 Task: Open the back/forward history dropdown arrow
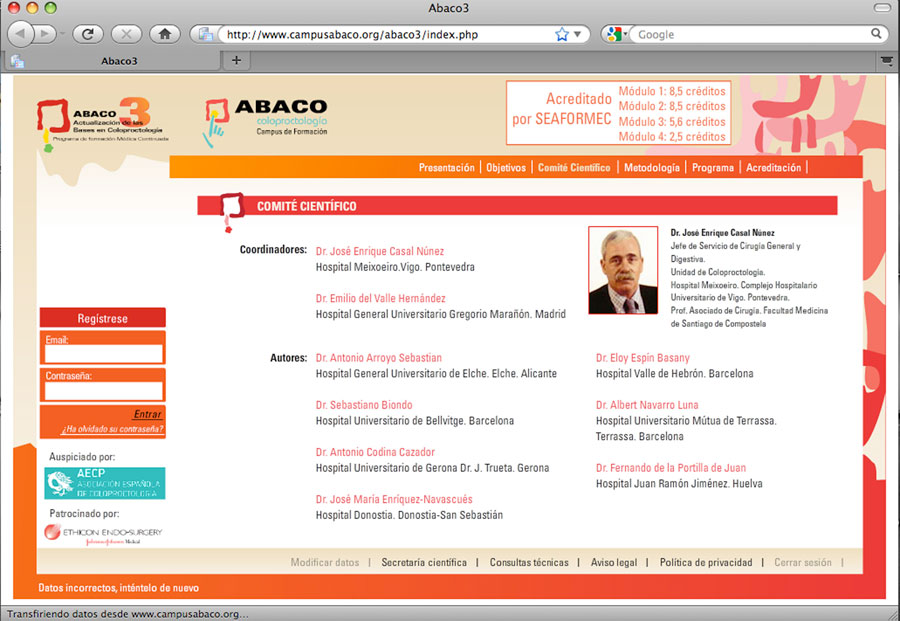tap(62, 34)
